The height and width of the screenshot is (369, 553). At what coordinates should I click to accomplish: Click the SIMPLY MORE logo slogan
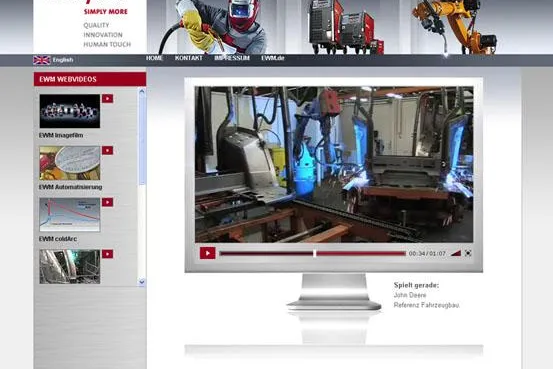click(x=106, y=12)
